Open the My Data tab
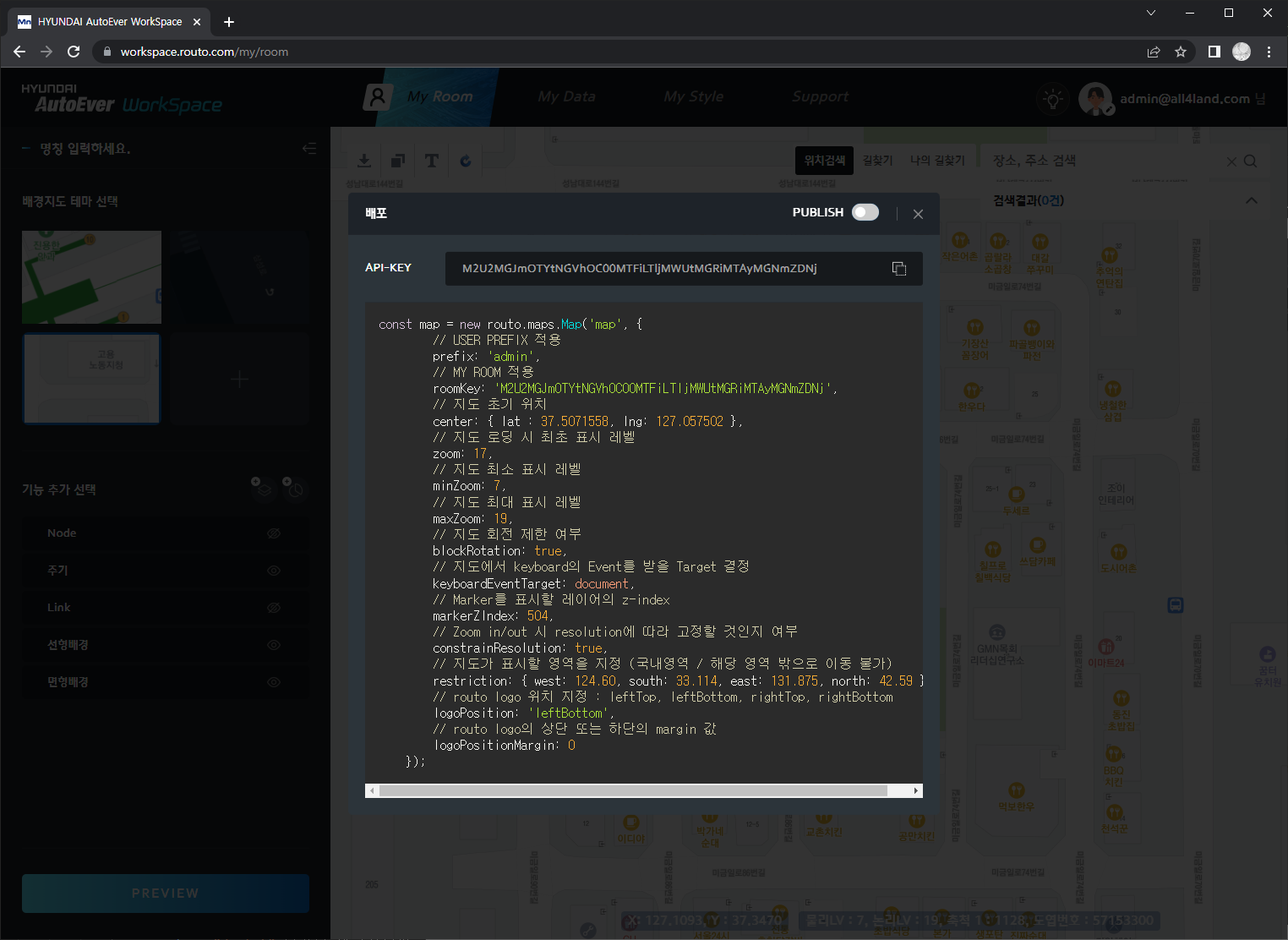This screenshot has width=1288, height=940. pos(566,96)
